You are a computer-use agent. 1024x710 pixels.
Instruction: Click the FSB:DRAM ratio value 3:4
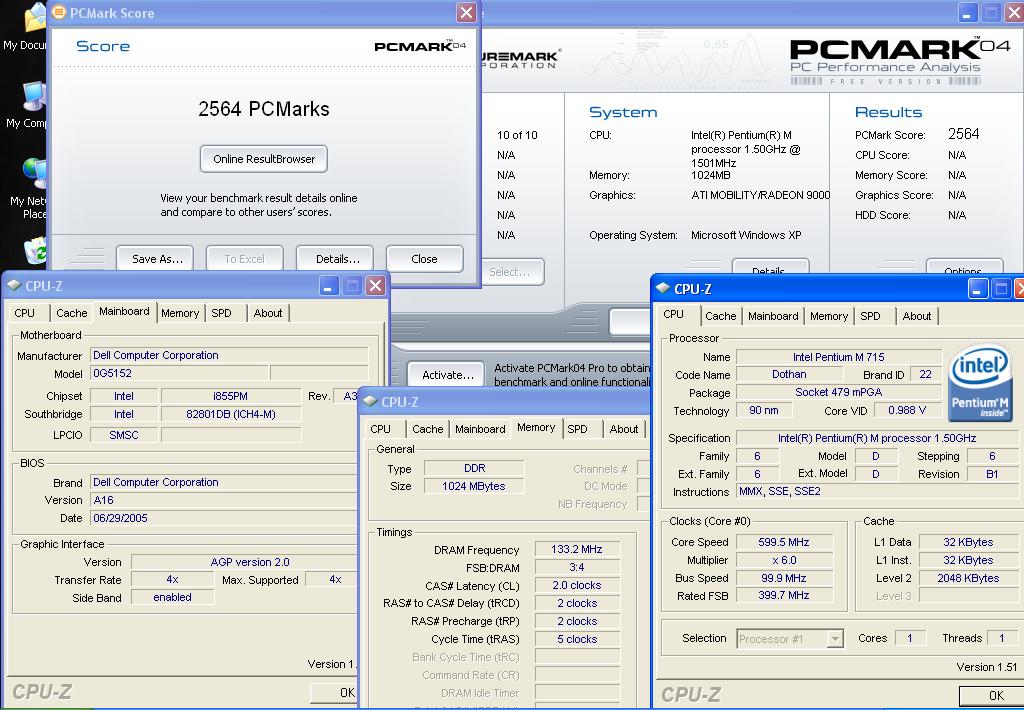tap(576, 567)
